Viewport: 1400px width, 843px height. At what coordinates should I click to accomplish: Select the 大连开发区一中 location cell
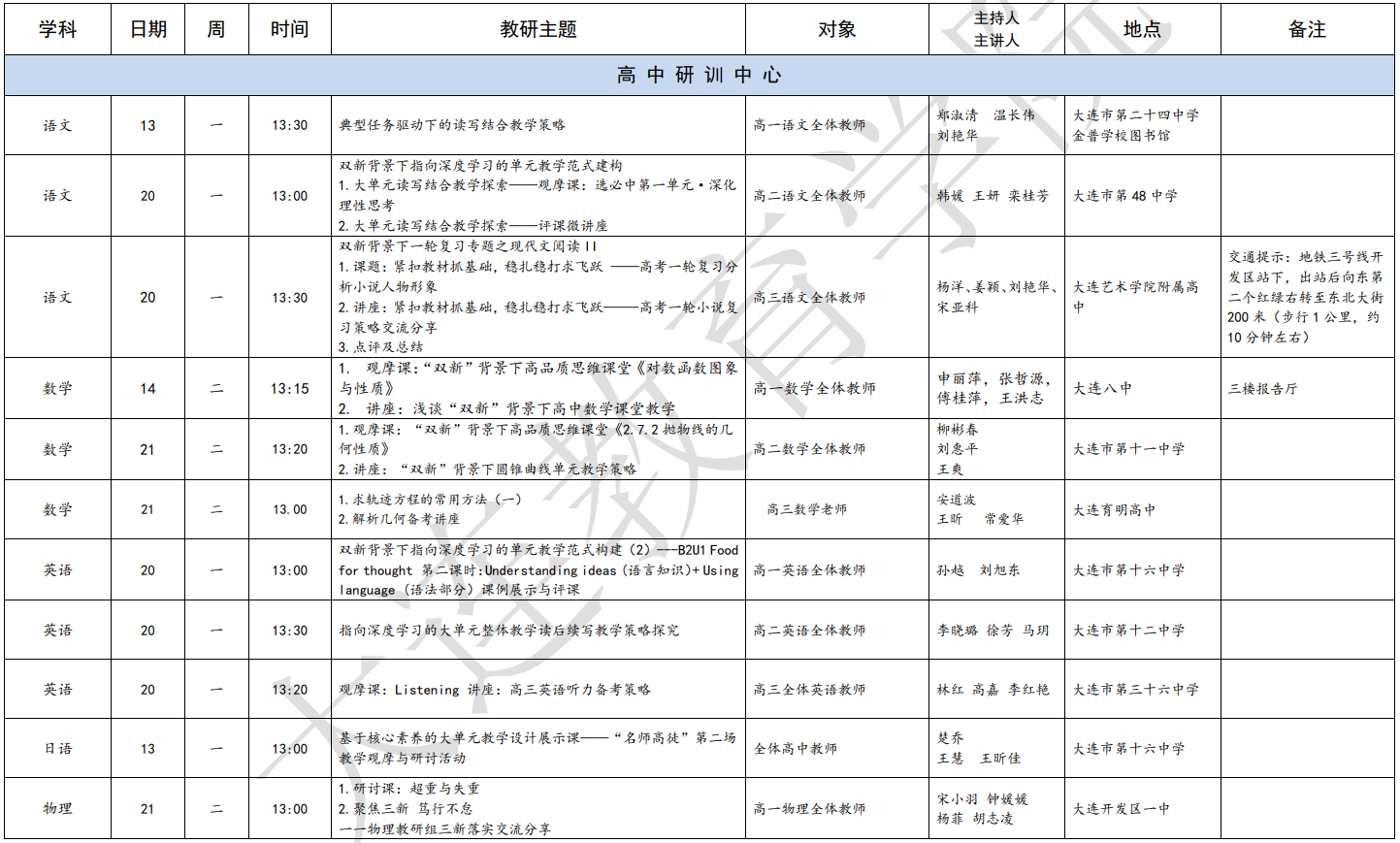click(x=1121, y=809)
